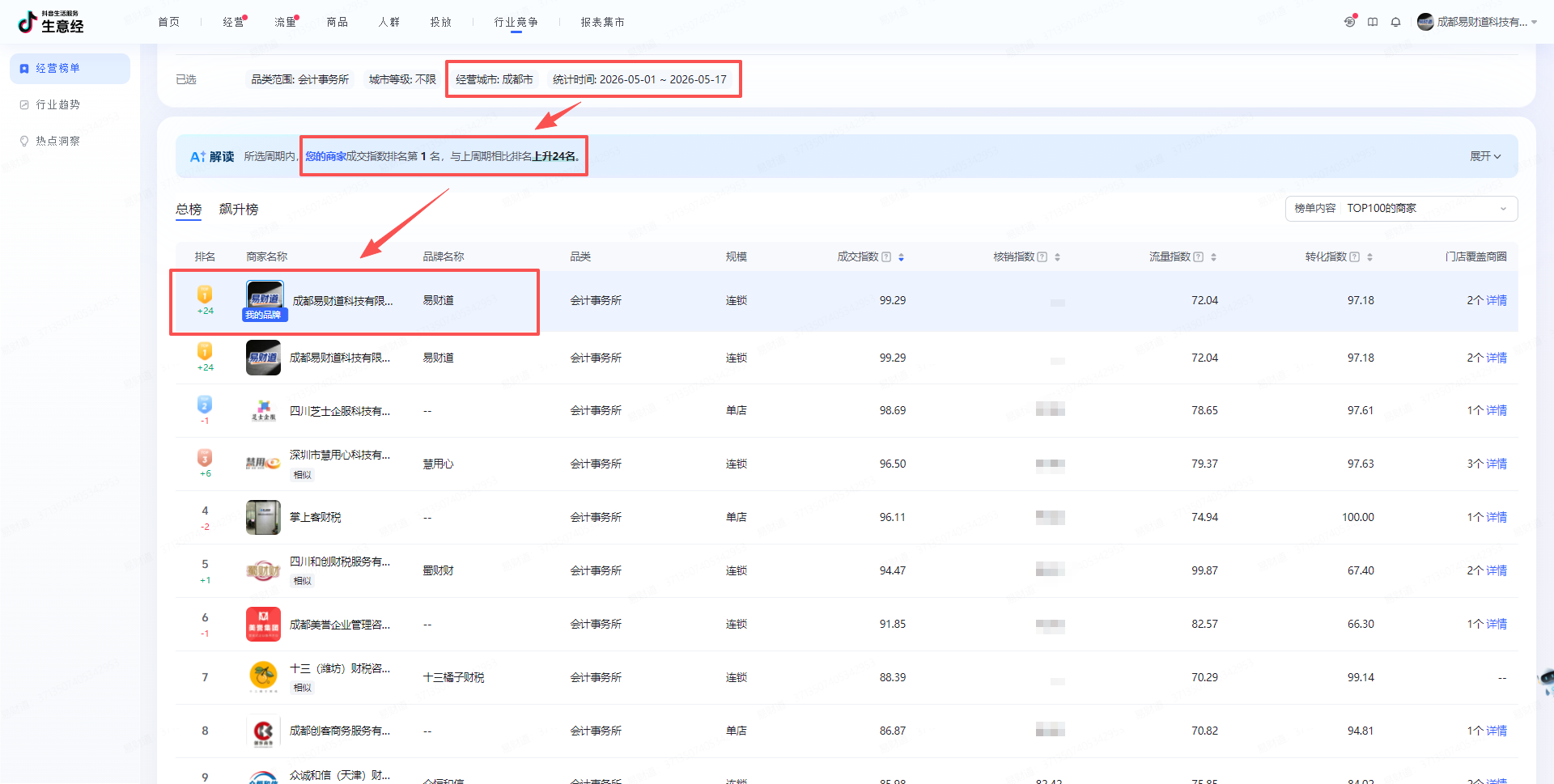This screenshot has height=784, width=1554.
Task: Open the notification bell
Action: tap(1395, 22)
